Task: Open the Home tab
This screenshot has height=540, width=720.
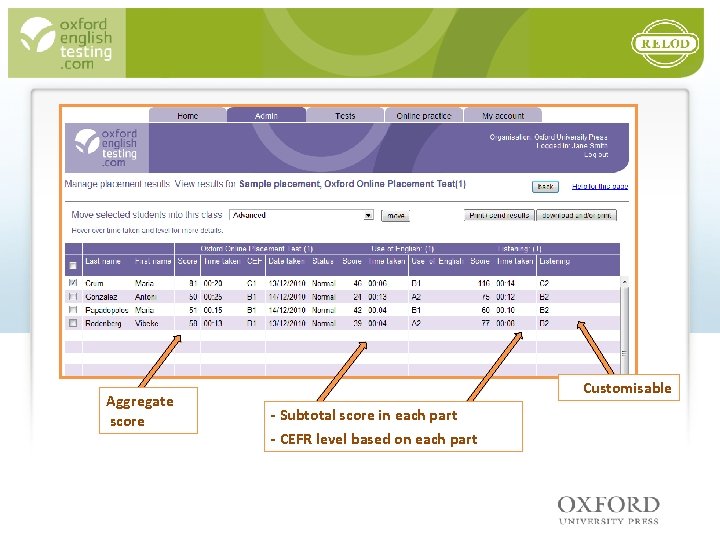Action: point(187,115)
